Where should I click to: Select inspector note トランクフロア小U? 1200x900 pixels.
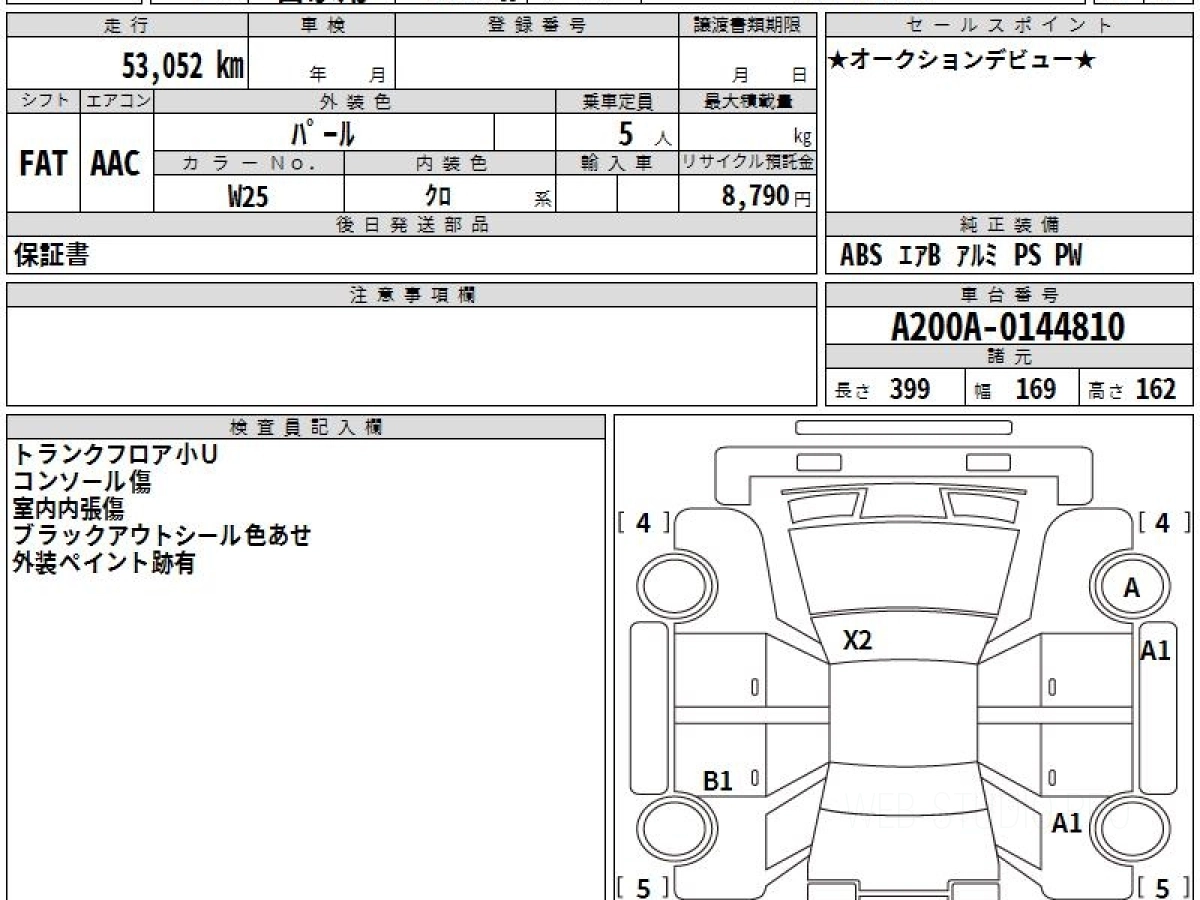[x=115, y=454]
